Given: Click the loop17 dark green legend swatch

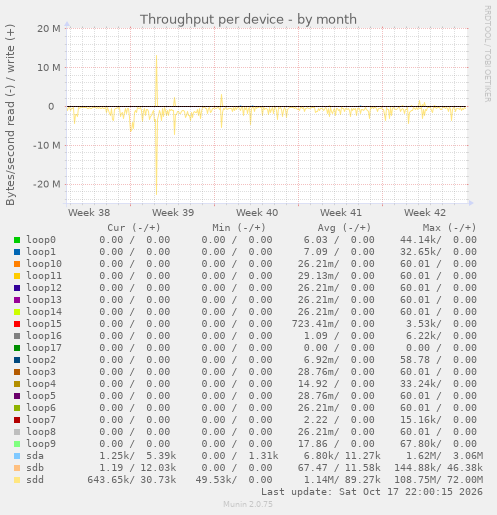Looking at the screenshot, I should (x=17, y=348).
